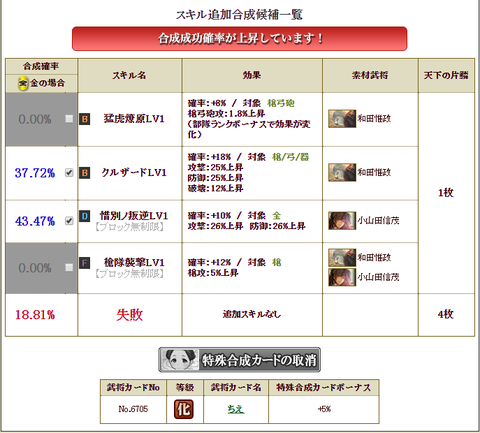Toggle the checkbox in the 槍隊襲撃LV1 row

coord(69,267)
